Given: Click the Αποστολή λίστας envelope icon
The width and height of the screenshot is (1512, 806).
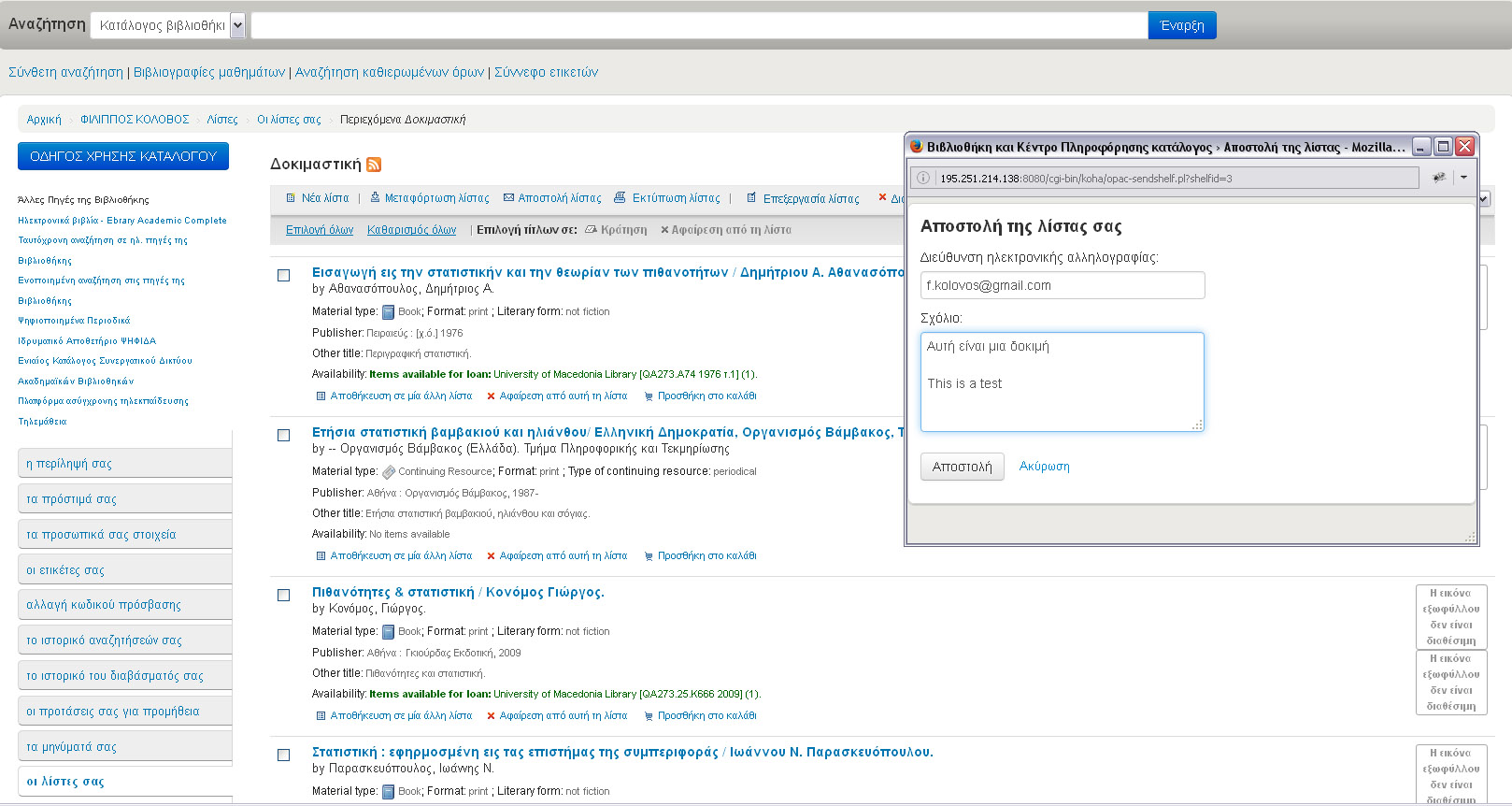Looking at the screenshot, I should [508, 198].
